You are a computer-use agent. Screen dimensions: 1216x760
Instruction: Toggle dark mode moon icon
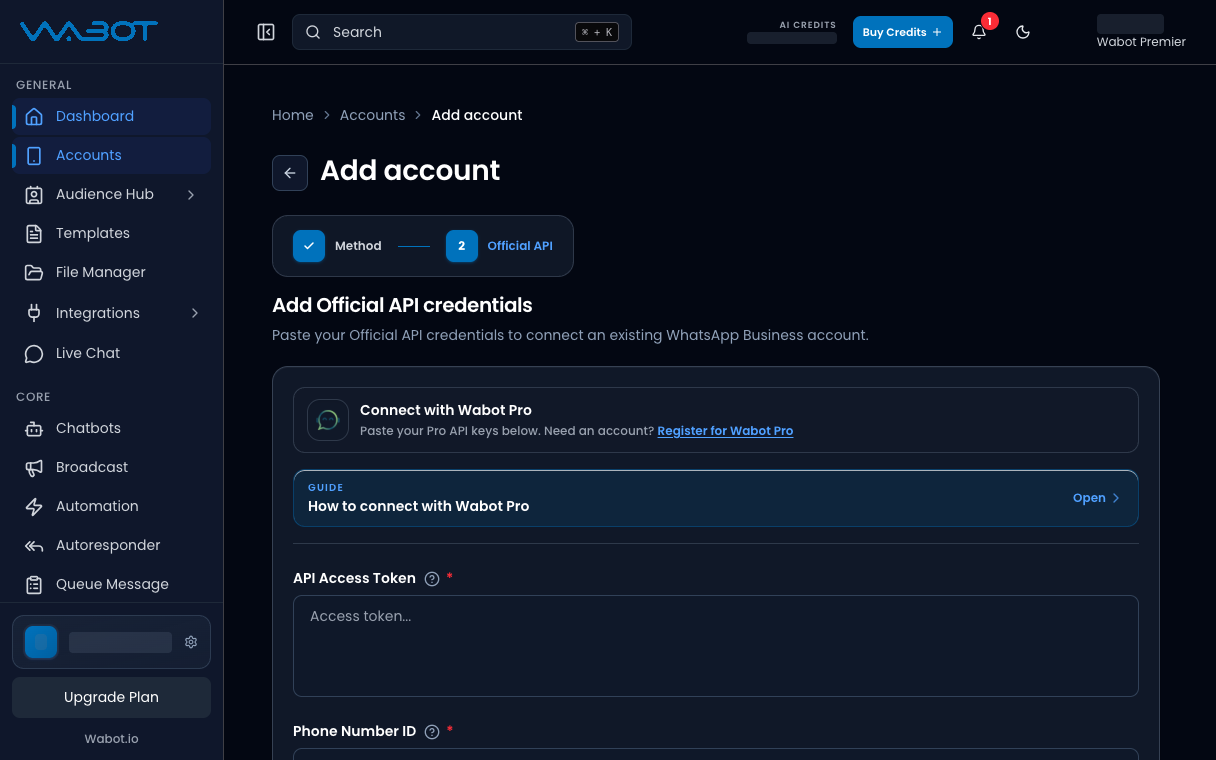coord(1023,32)
